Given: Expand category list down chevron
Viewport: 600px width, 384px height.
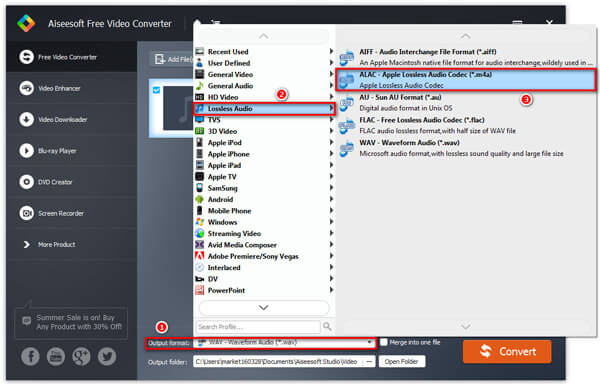Looking at the screenshot, I should tap(263, 308).
